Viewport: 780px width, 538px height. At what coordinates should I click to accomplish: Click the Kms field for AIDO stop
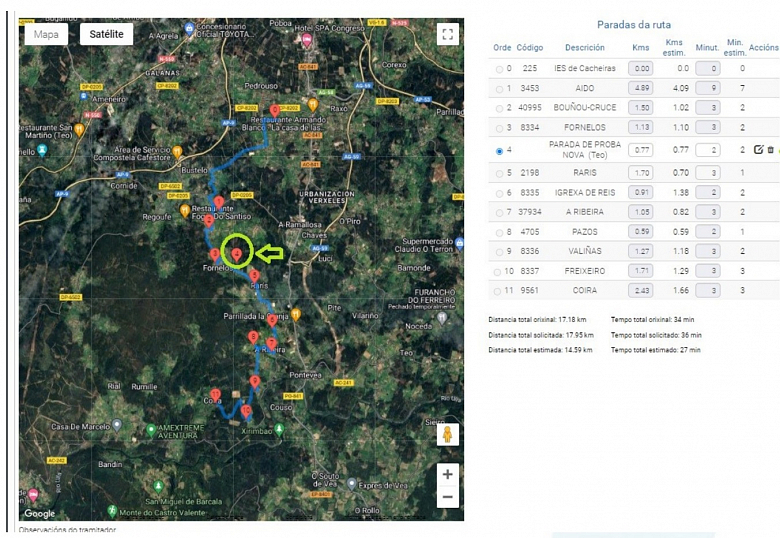(641, 88)
